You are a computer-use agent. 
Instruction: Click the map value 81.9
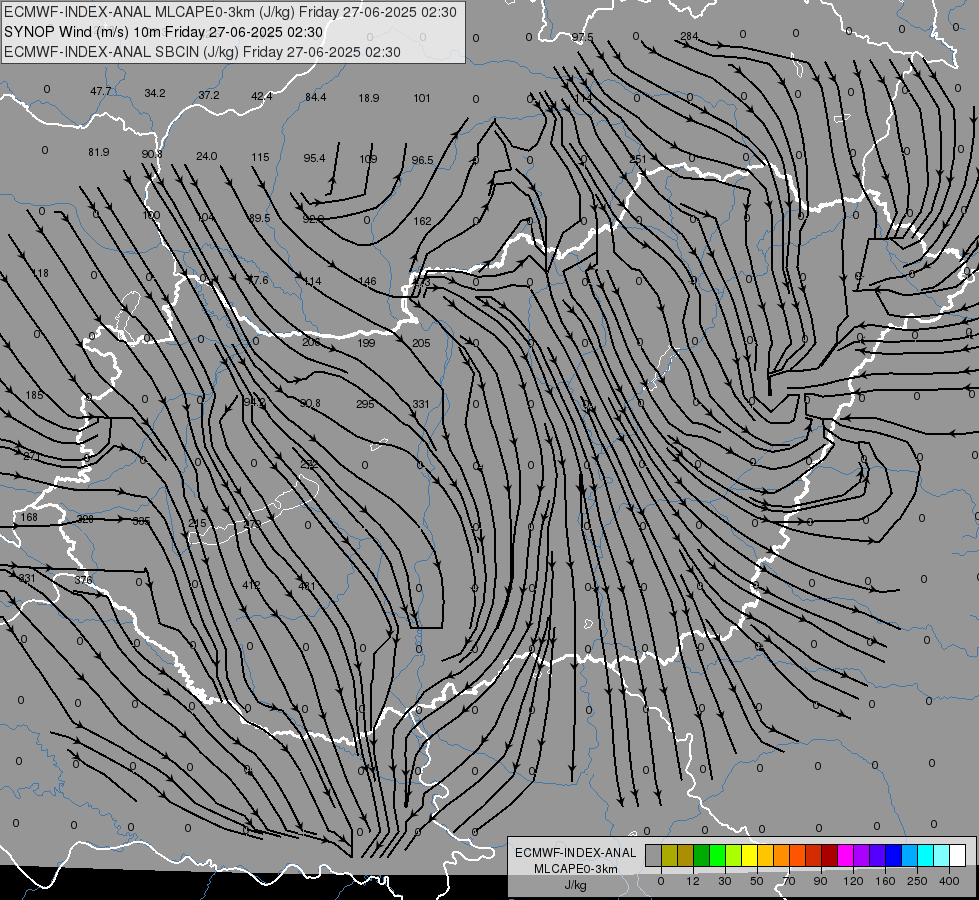click(x=99, y=152)
